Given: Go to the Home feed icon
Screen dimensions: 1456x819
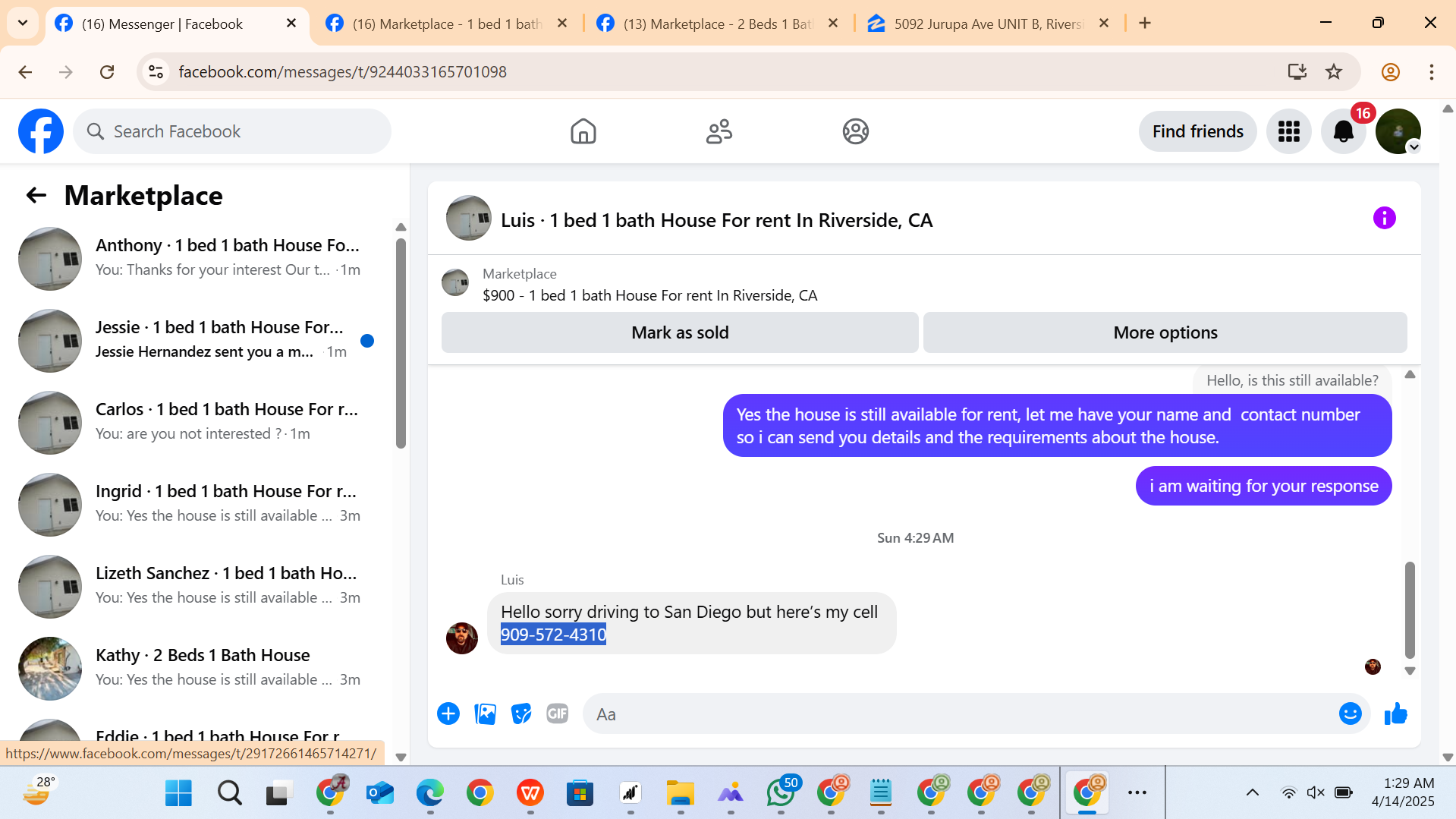Looking at the screenshot, I should [x=583, y=131].
